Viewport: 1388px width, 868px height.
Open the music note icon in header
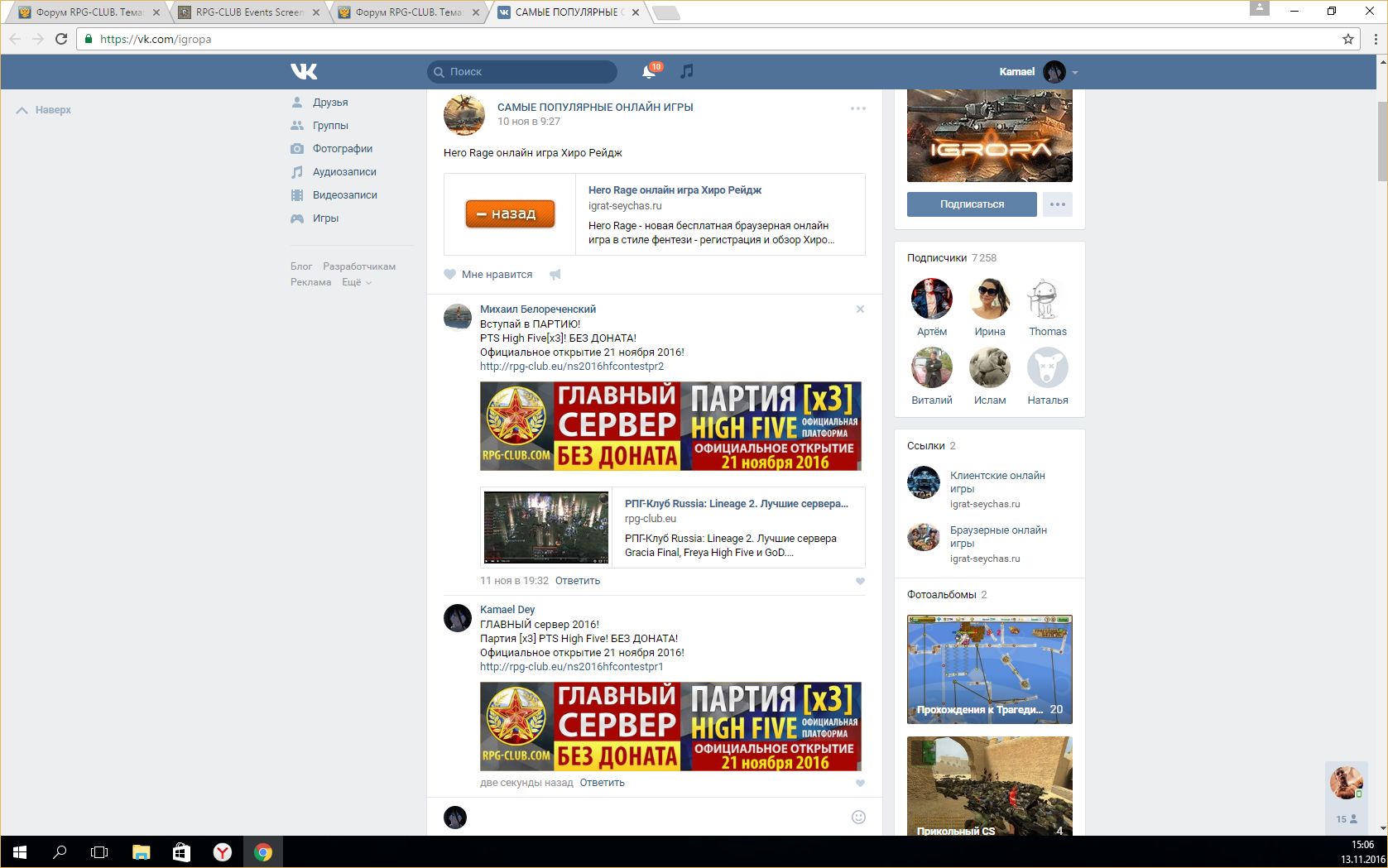coord(686,72)
